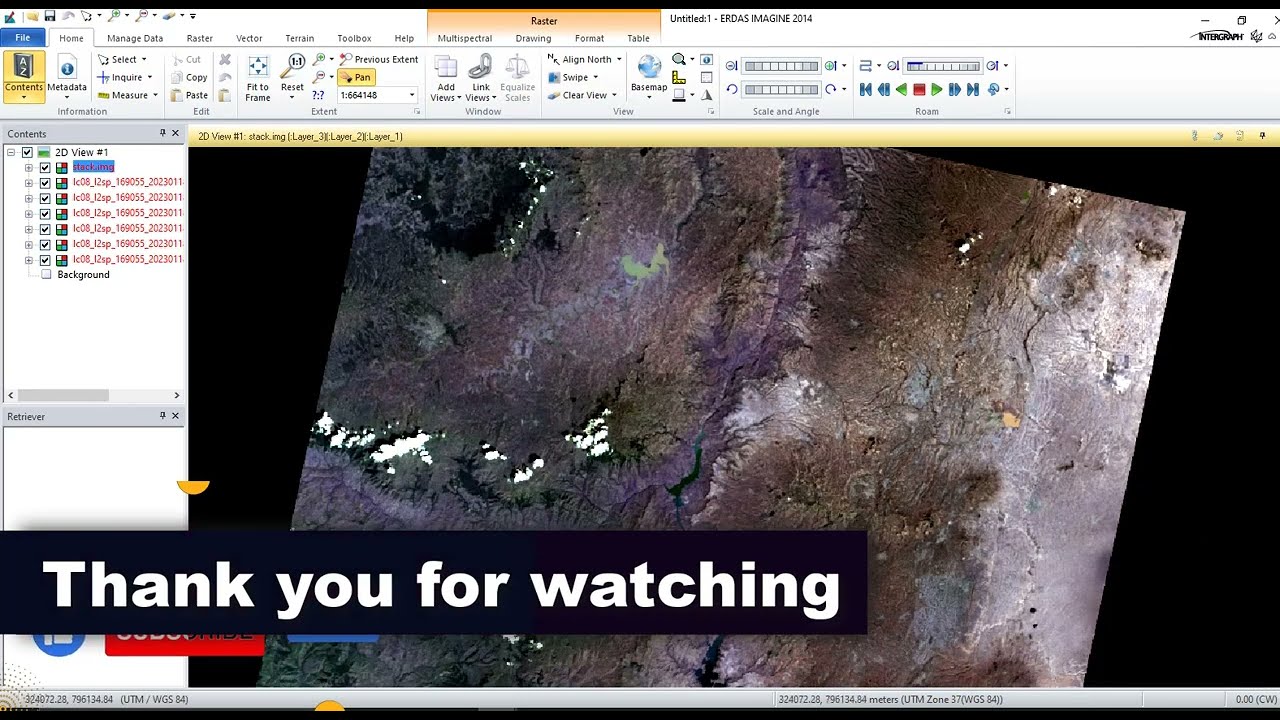Click the yellow L-shaped ruler icon in View group

679,77
